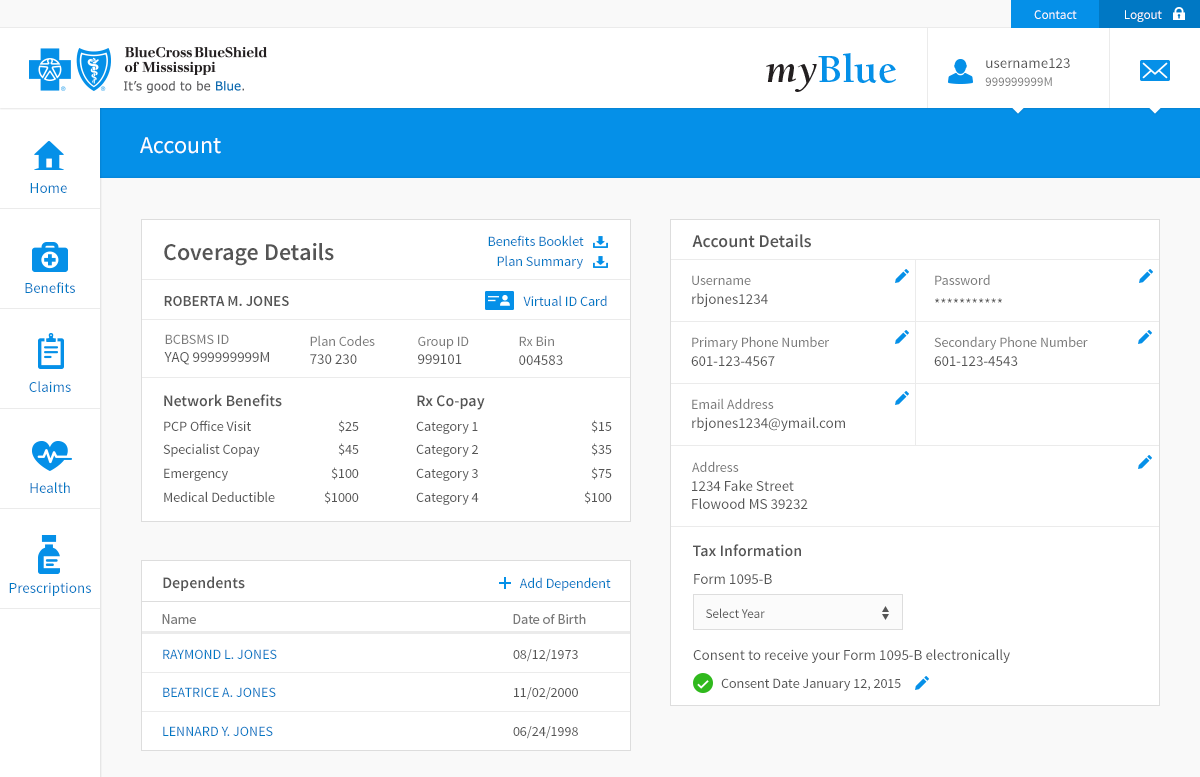Open the Select Year dropdown
The width and height of the screenshot is (1200, 777).
[797, 611]
